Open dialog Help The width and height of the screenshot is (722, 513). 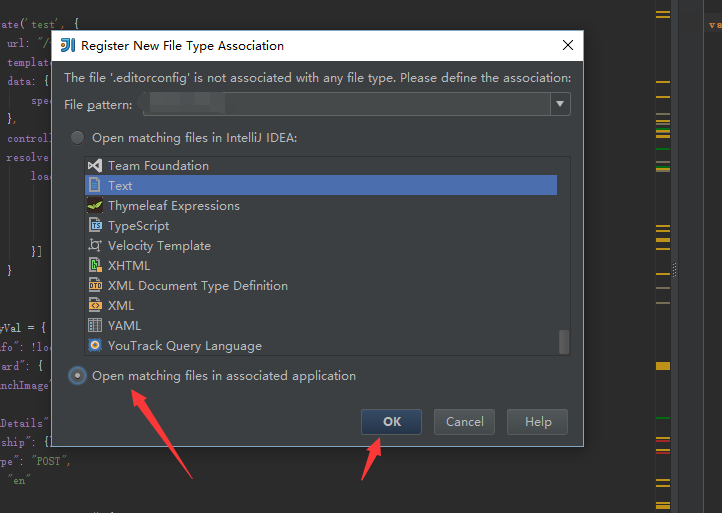click(537, 421)
